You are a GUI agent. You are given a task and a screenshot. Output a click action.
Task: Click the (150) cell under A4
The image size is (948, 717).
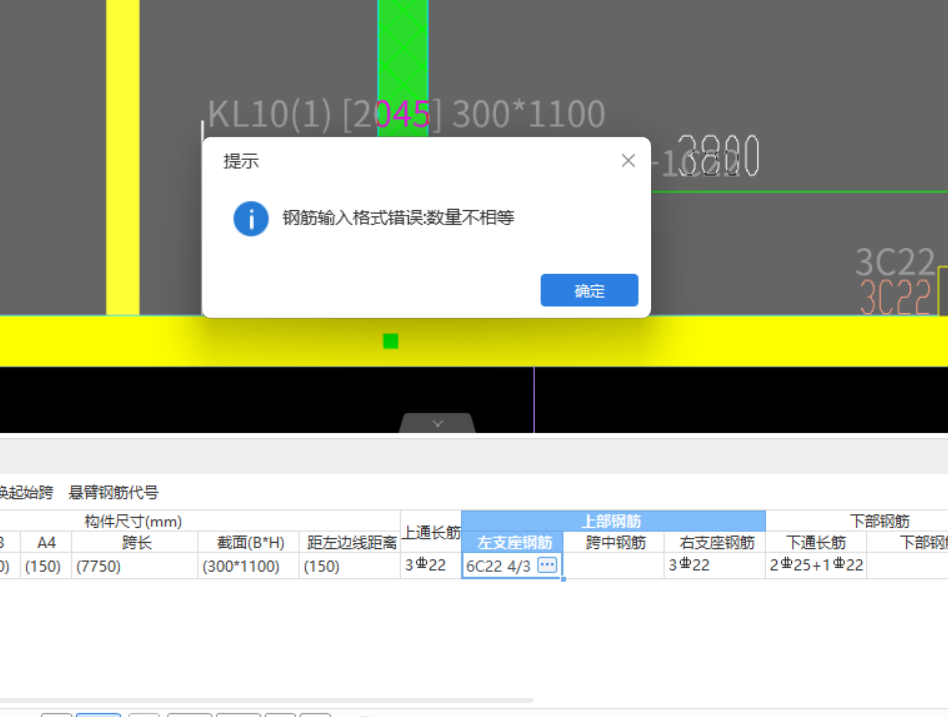coord(46,566)
